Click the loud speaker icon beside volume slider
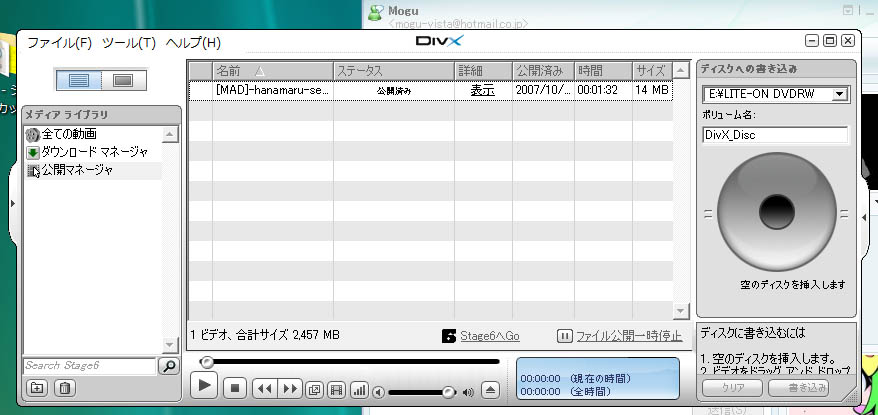This screenshot has width=878, height=415. [x=468, y=392]
